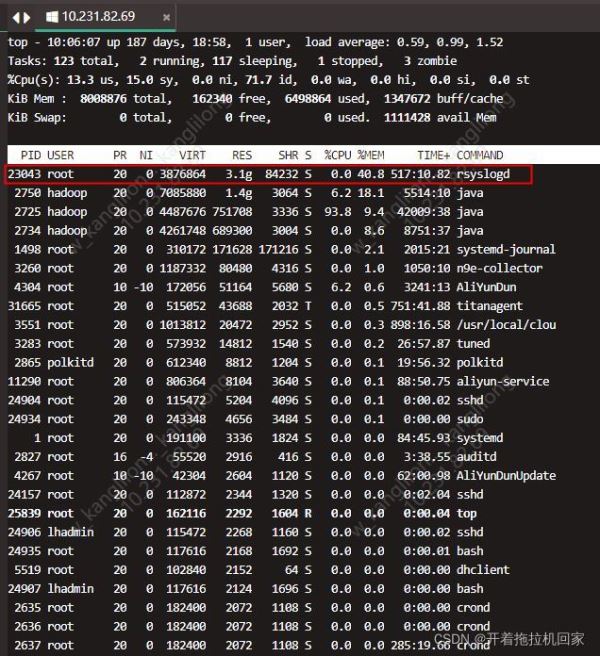Viewport: 600px width, 656px height.
Task: Click the n9e-collector command
Action: click(500, 268)
